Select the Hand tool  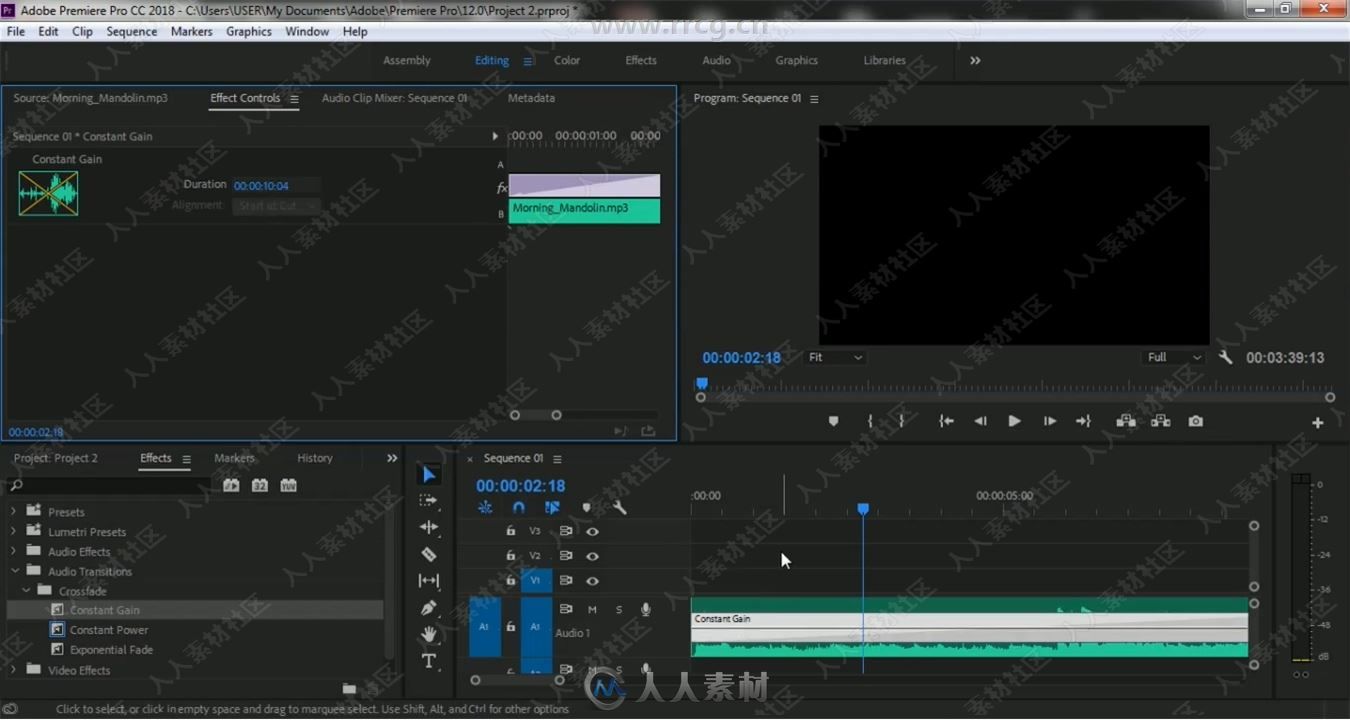click(429, 634)
